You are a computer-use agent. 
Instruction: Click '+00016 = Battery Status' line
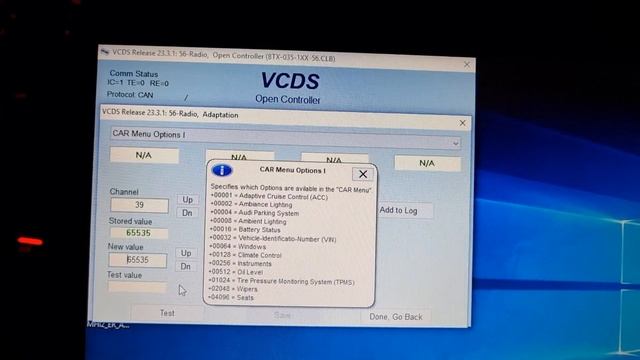tap(245, 229)
